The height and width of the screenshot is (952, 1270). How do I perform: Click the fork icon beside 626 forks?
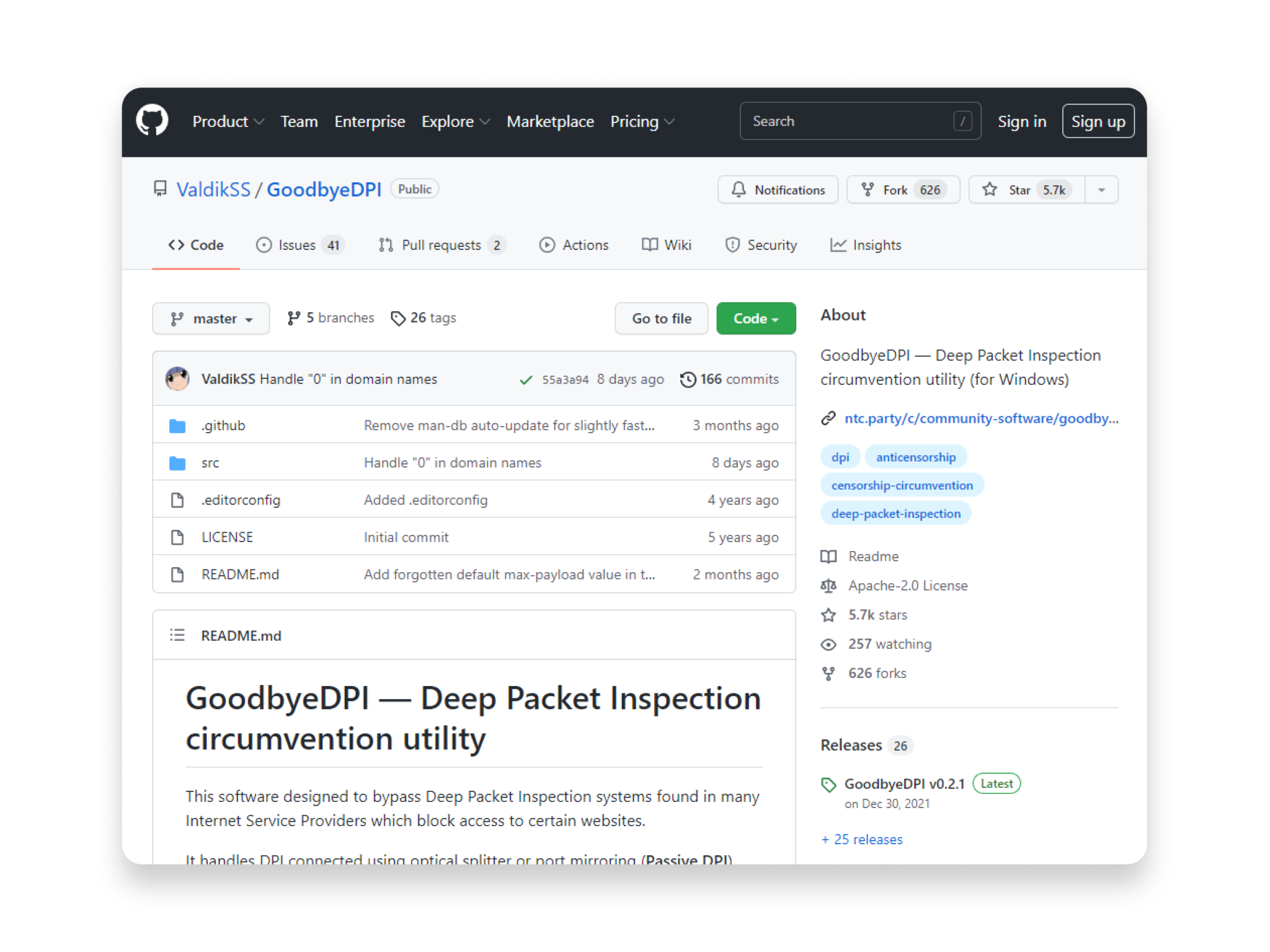[828, 674]
